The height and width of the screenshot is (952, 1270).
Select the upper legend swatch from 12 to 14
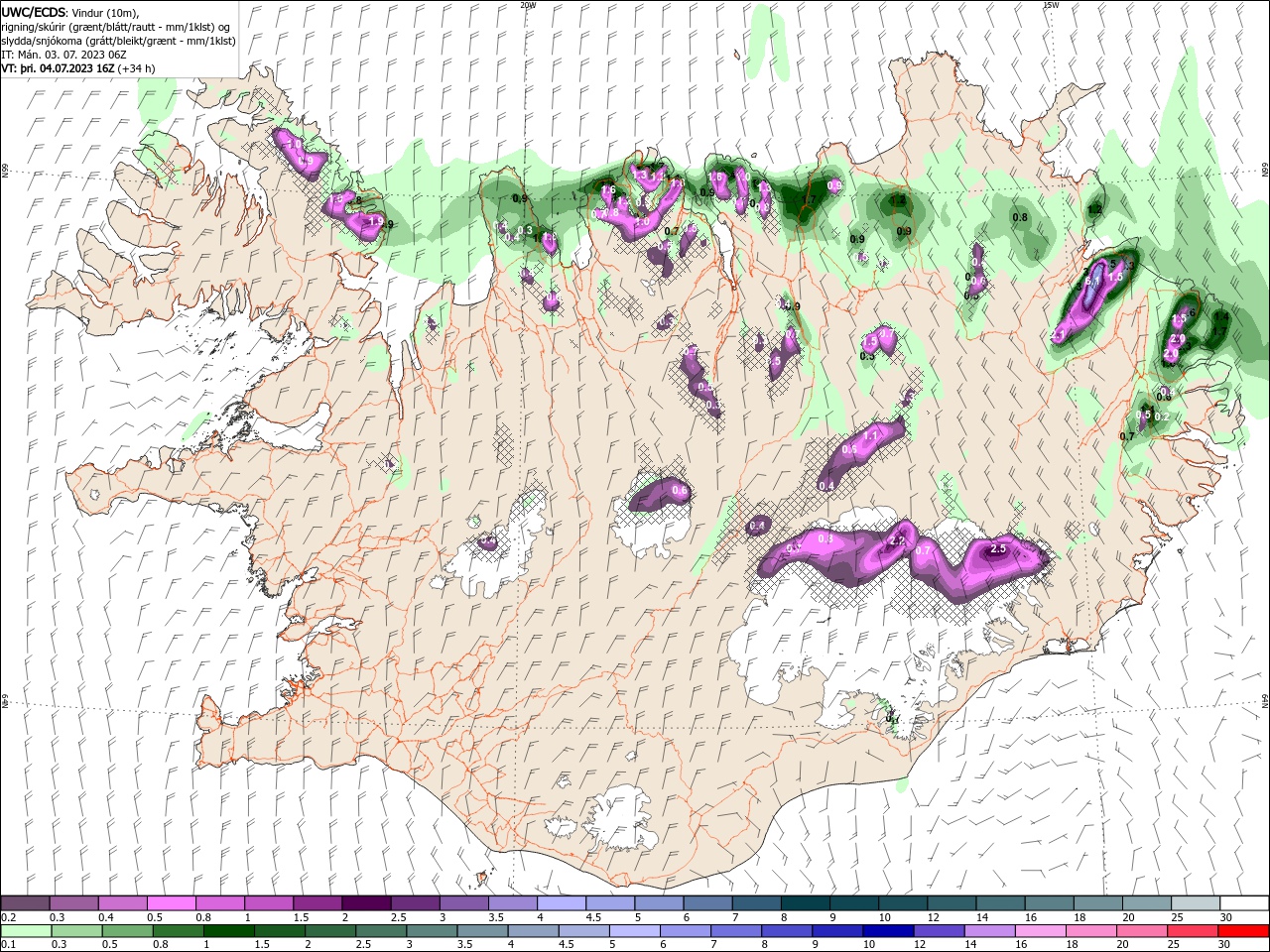(x=952, y=903)
